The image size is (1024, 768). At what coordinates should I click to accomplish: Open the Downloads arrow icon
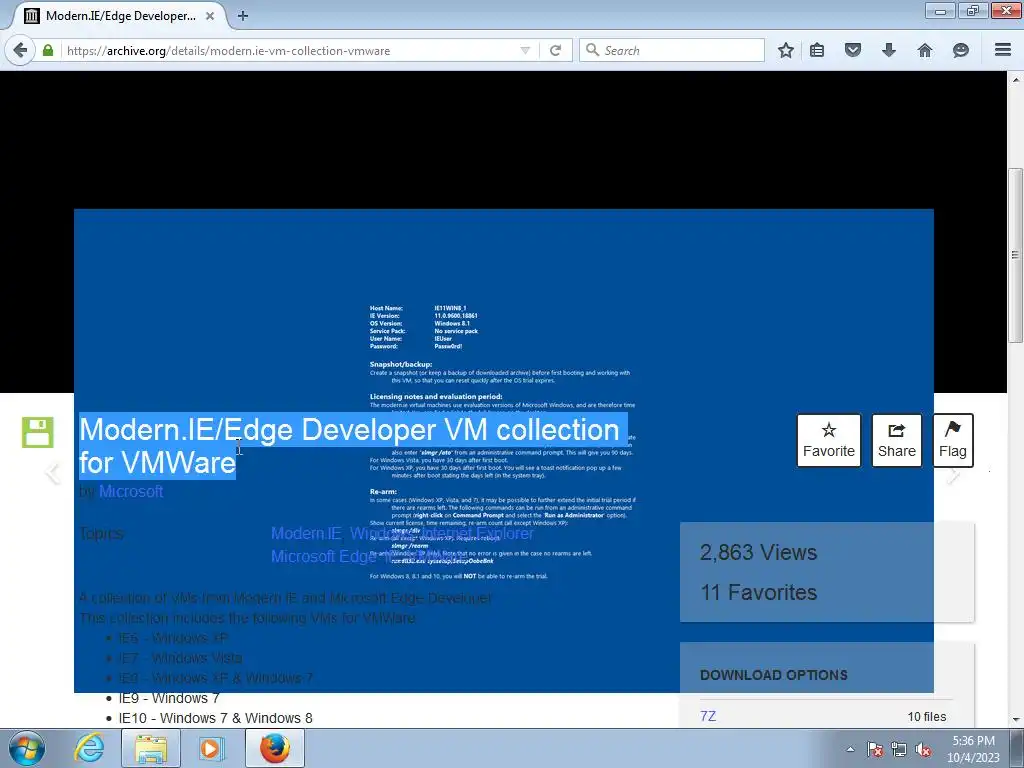pos(889,50)
